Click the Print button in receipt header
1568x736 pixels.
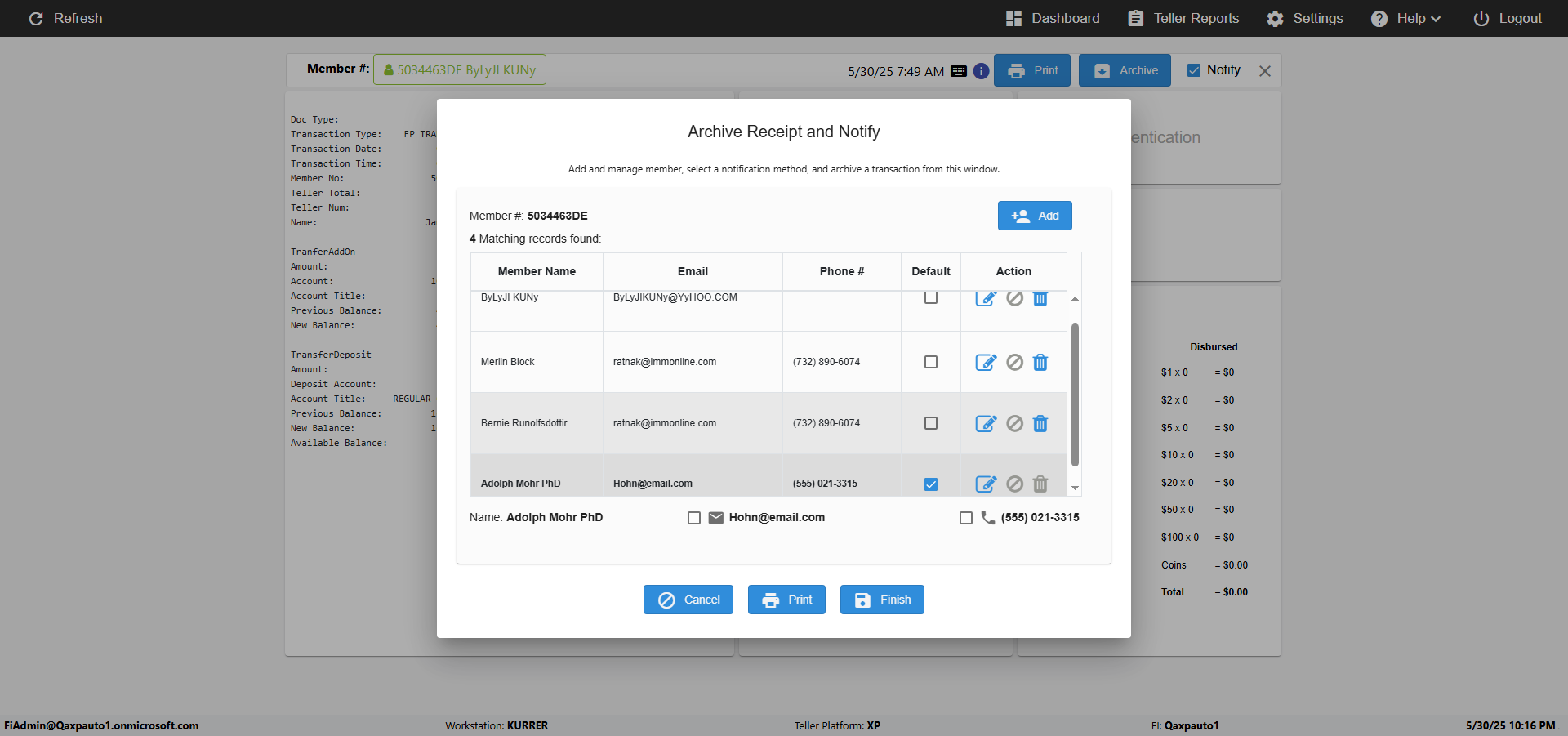(1032, 70)
